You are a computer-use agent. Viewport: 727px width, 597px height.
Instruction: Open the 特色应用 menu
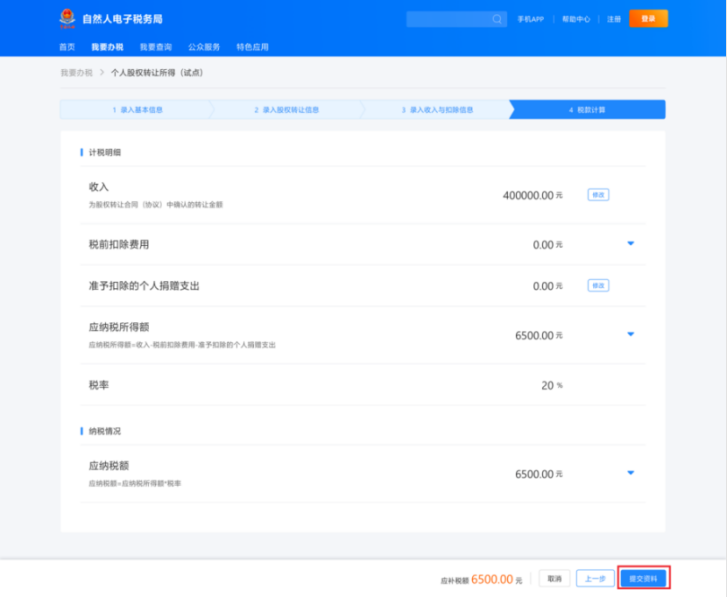(x=252, y=47)
